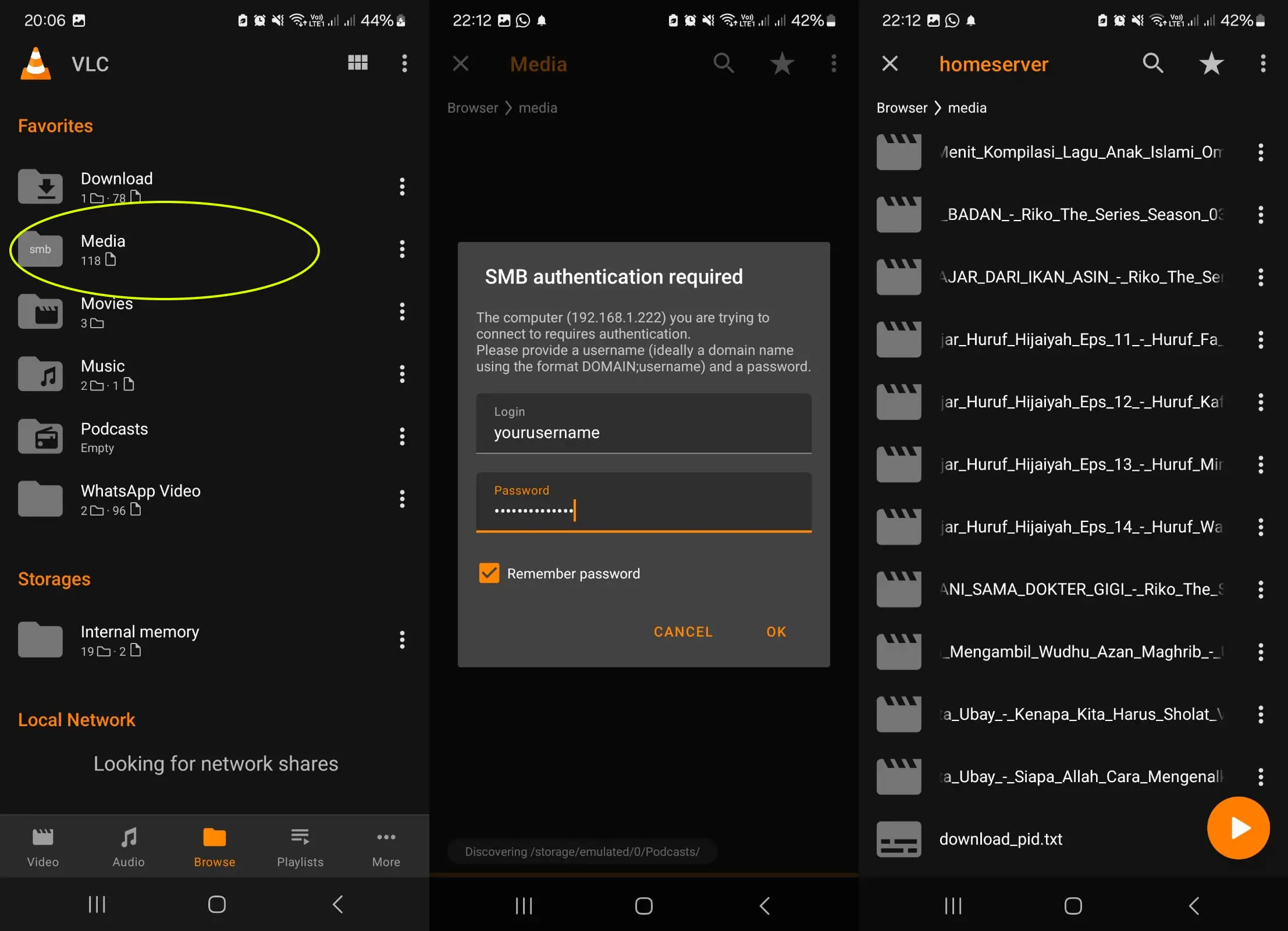Tap the floating play button on homeserver
The image size is (1288, 931).
pos(1238,828)
